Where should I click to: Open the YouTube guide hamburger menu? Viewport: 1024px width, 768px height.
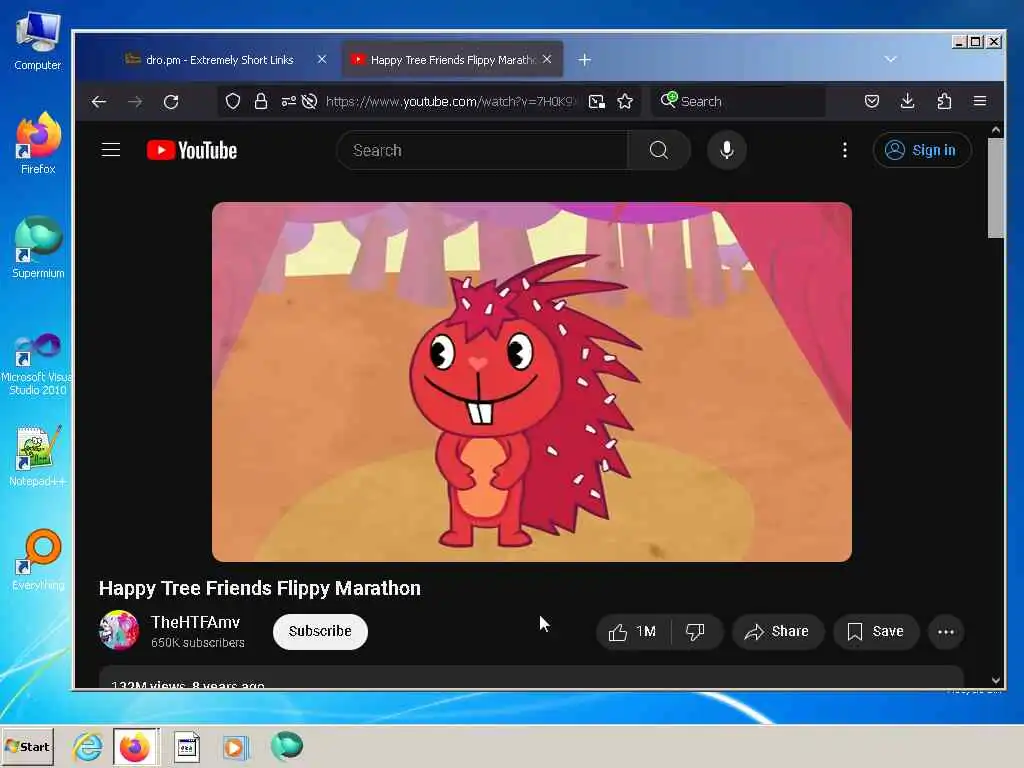point(111,150)
